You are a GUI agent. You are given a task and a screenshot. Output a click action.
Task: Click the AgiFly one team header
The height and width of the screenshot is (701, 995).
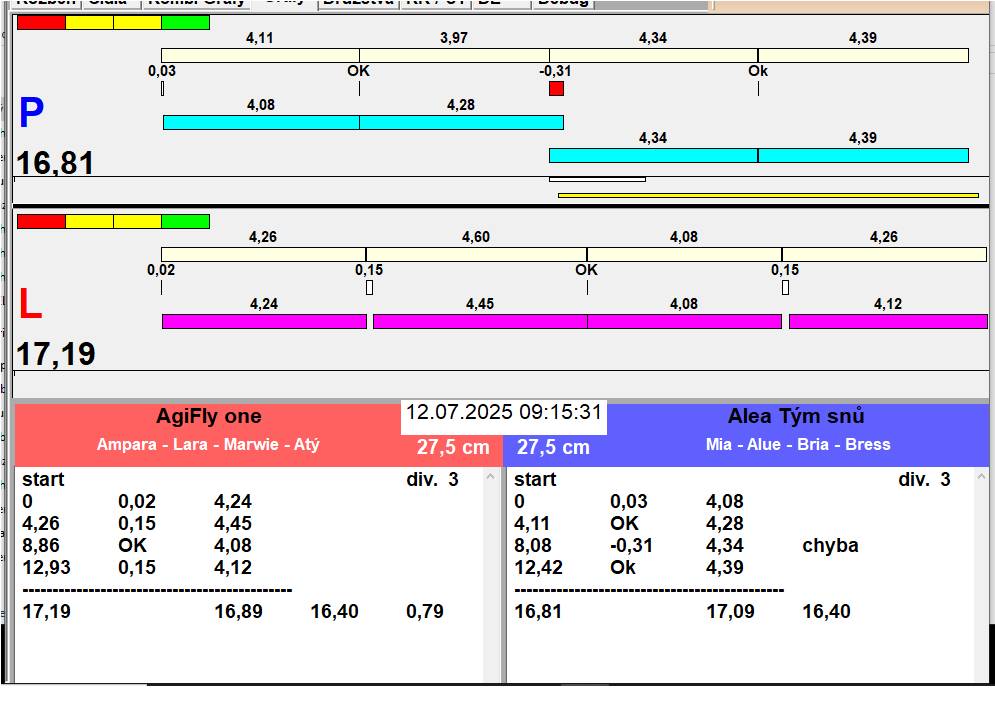tap(208, 417)
